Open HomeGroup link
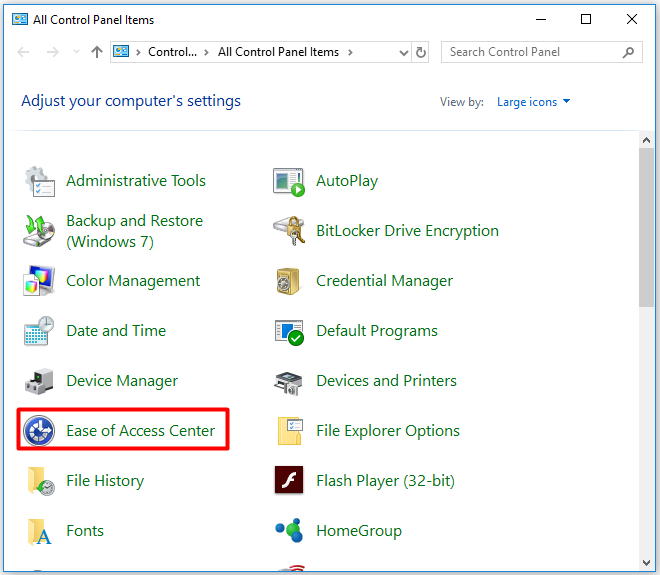Image resolution: width=660 pixels, height=575 pixels. point(359,531)
